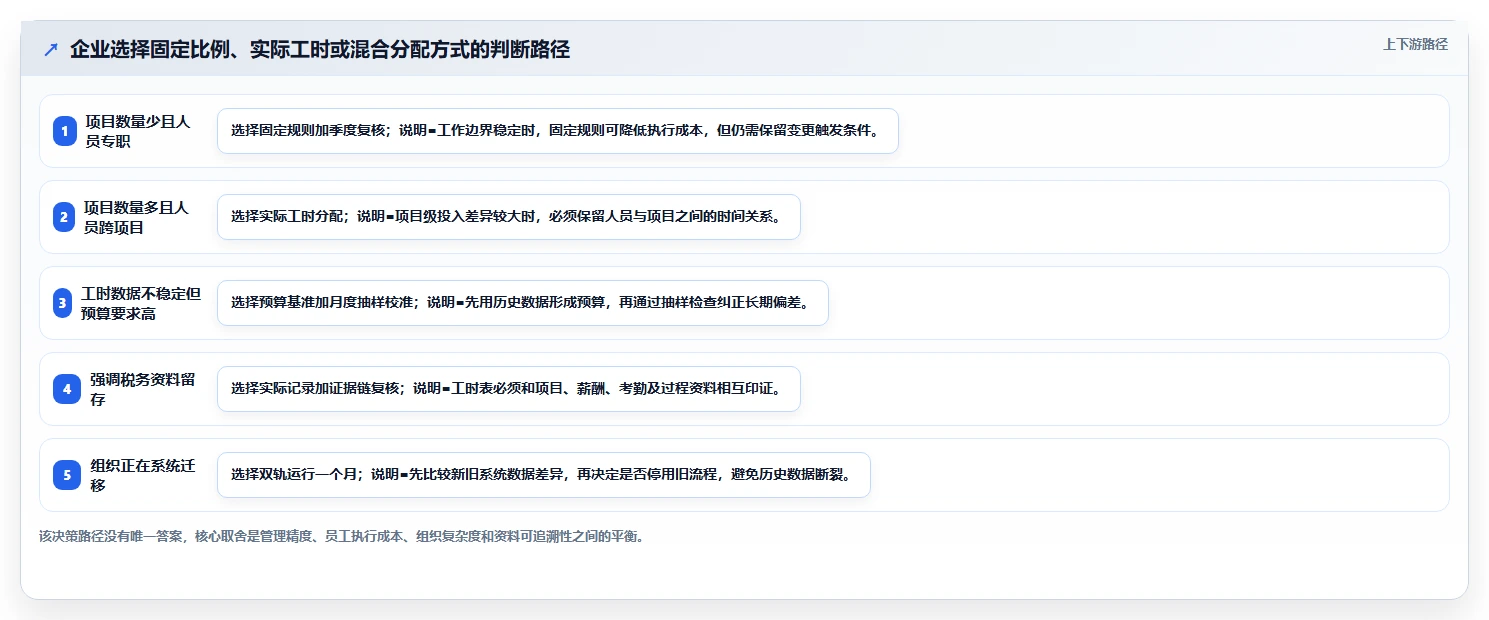Click the condition 组织正在系统迁移
The height and width of the screenshot is (620, 1489).
[x=143, y=475]
